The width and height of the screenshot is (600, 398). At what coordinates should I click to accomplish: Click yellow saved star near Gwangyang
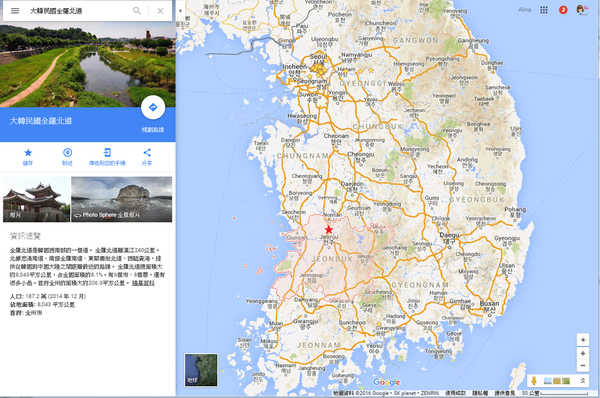(x=379, y=324)
